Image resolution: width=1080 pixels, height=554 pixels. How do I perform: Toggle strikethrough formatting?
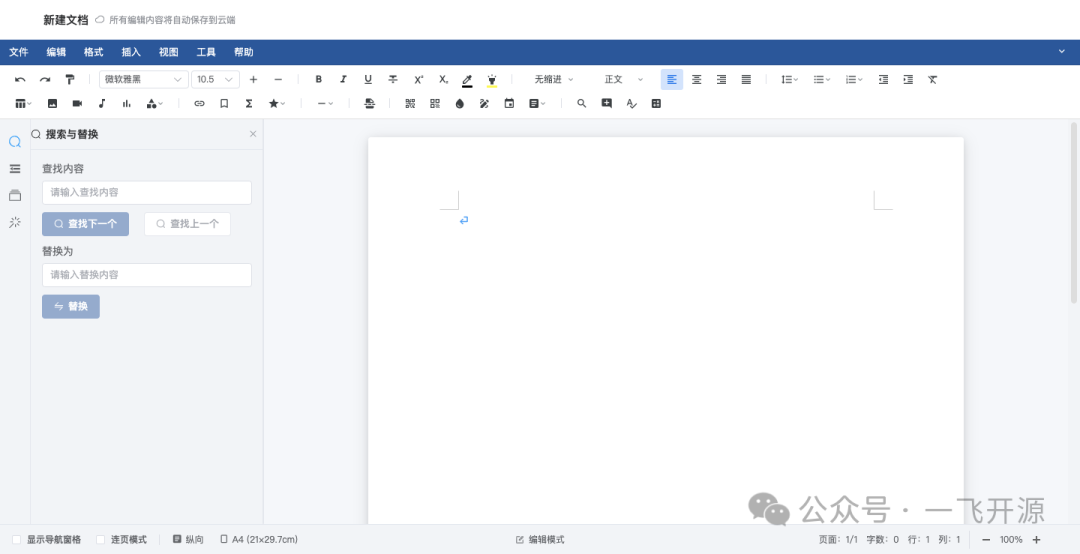pos(393,80)
